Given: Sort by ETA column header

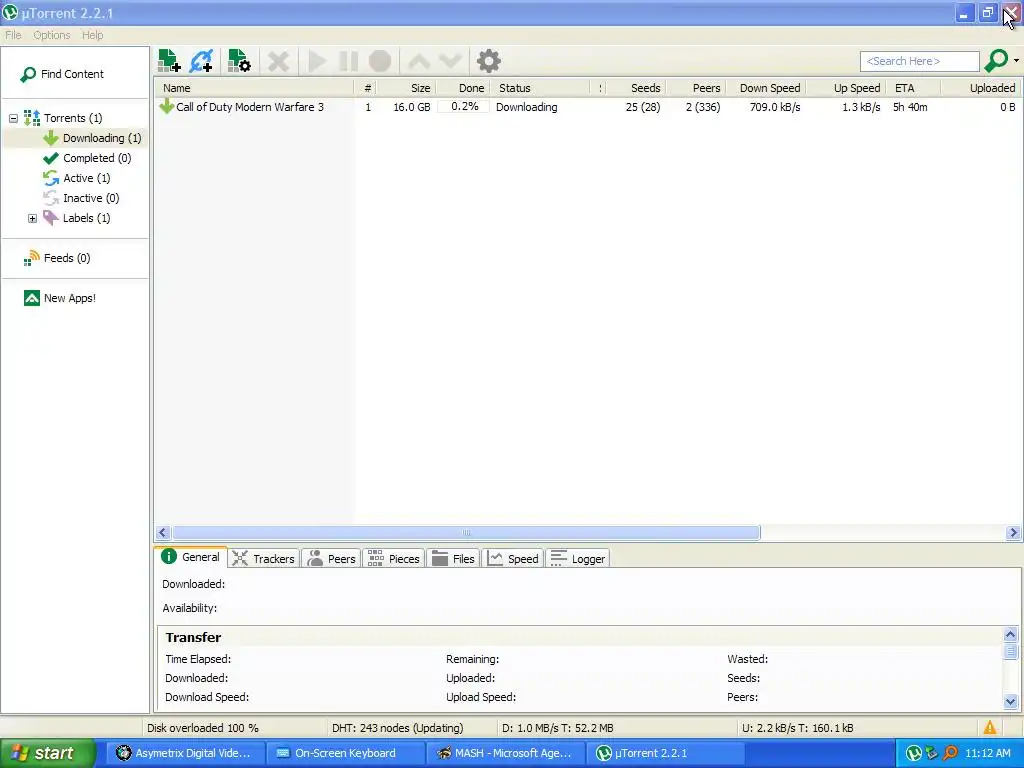Looking at the screenshot, I should click(x=913, y=88).
